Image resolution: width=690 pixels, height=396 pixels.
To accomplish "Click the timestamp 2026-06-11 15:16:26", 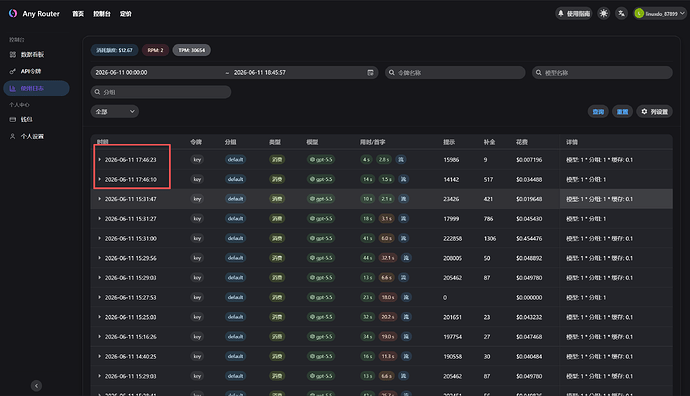I will click(131, 337).
